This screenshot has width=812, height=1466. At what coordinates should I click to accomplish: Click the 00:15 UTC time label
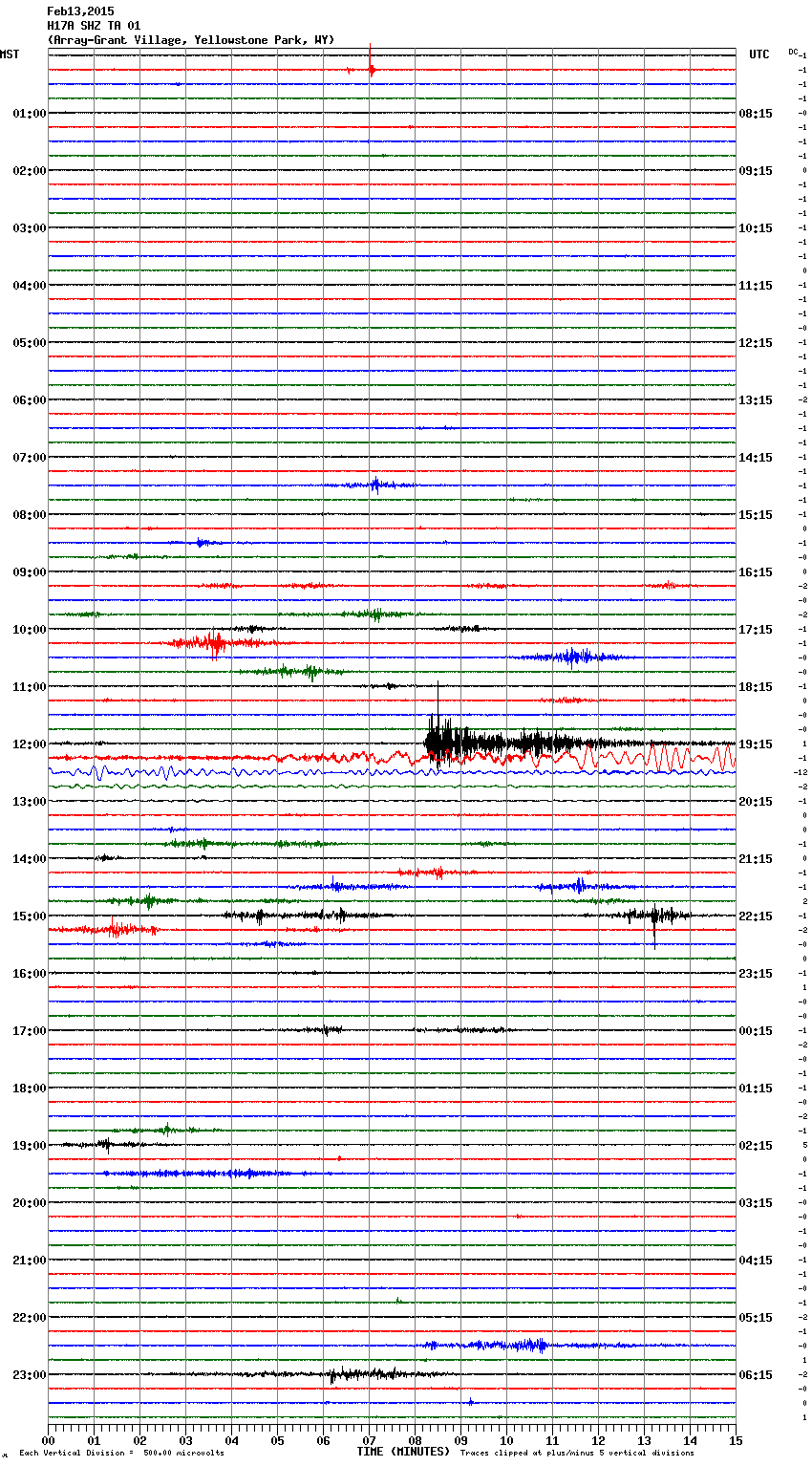click(x=756, y=1031)
